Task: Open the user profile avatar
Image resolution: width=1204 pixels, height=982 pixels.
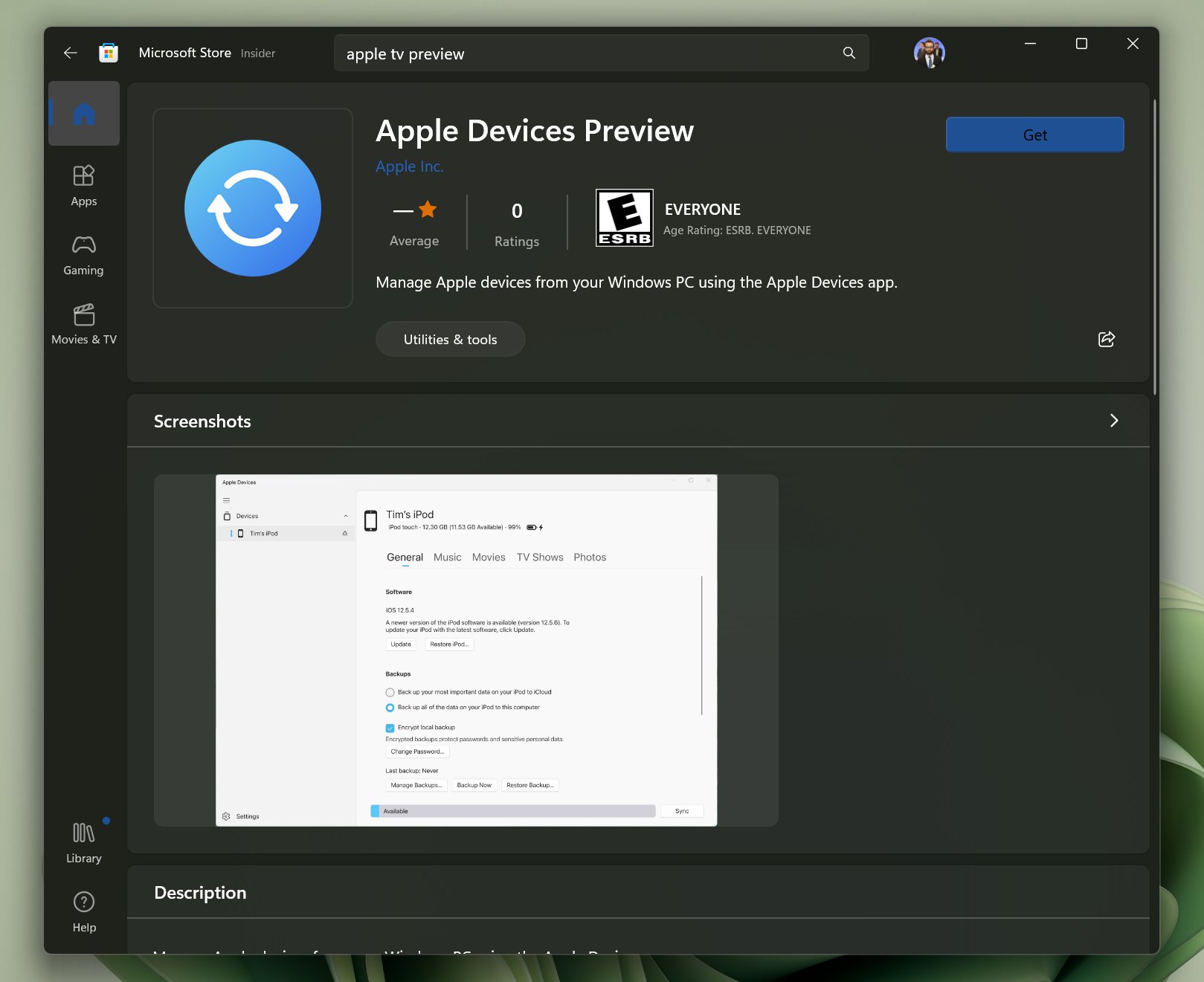Action: point(929,53)
